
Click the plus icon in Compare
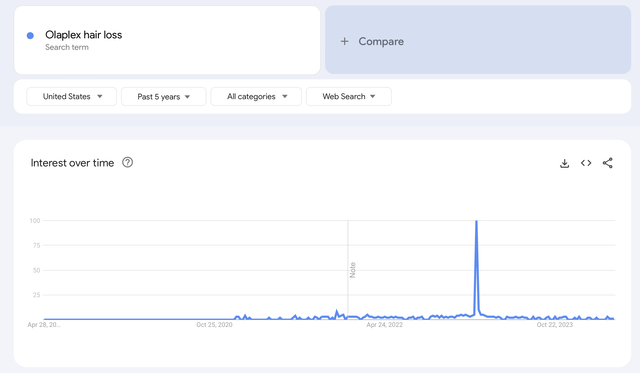(344, 41)
